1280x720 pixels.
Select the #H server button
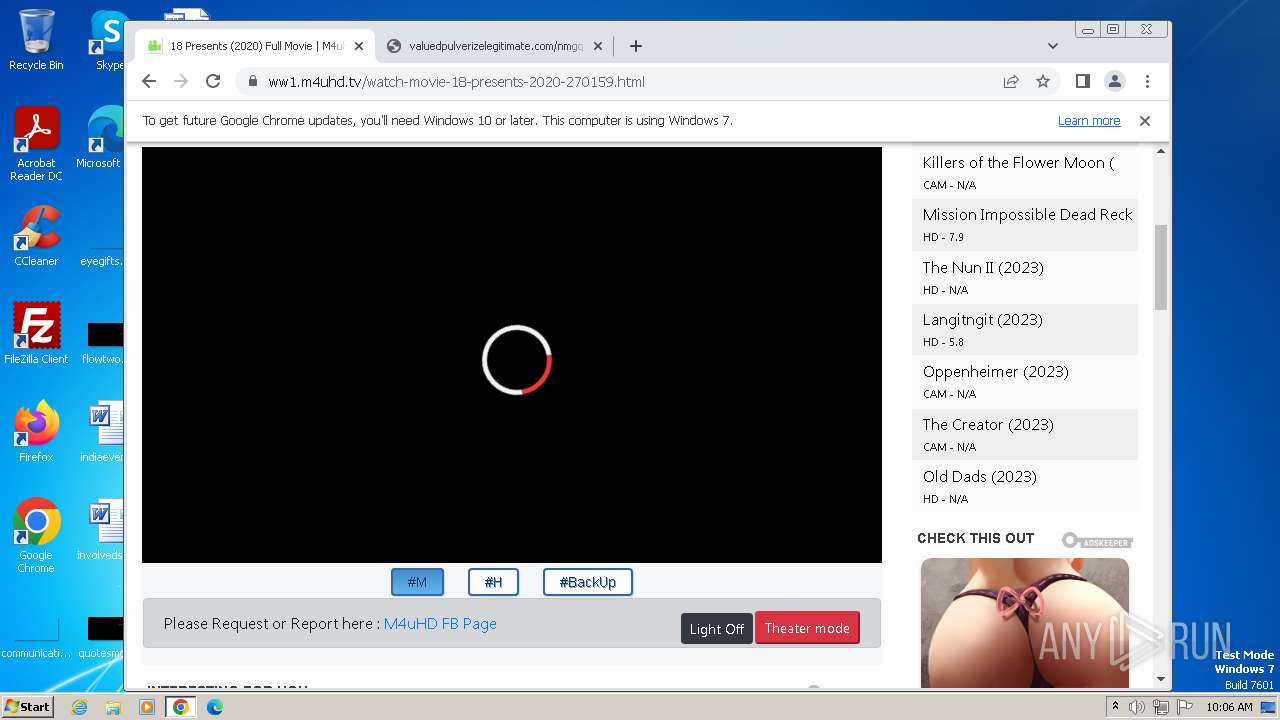coord(493,582)
